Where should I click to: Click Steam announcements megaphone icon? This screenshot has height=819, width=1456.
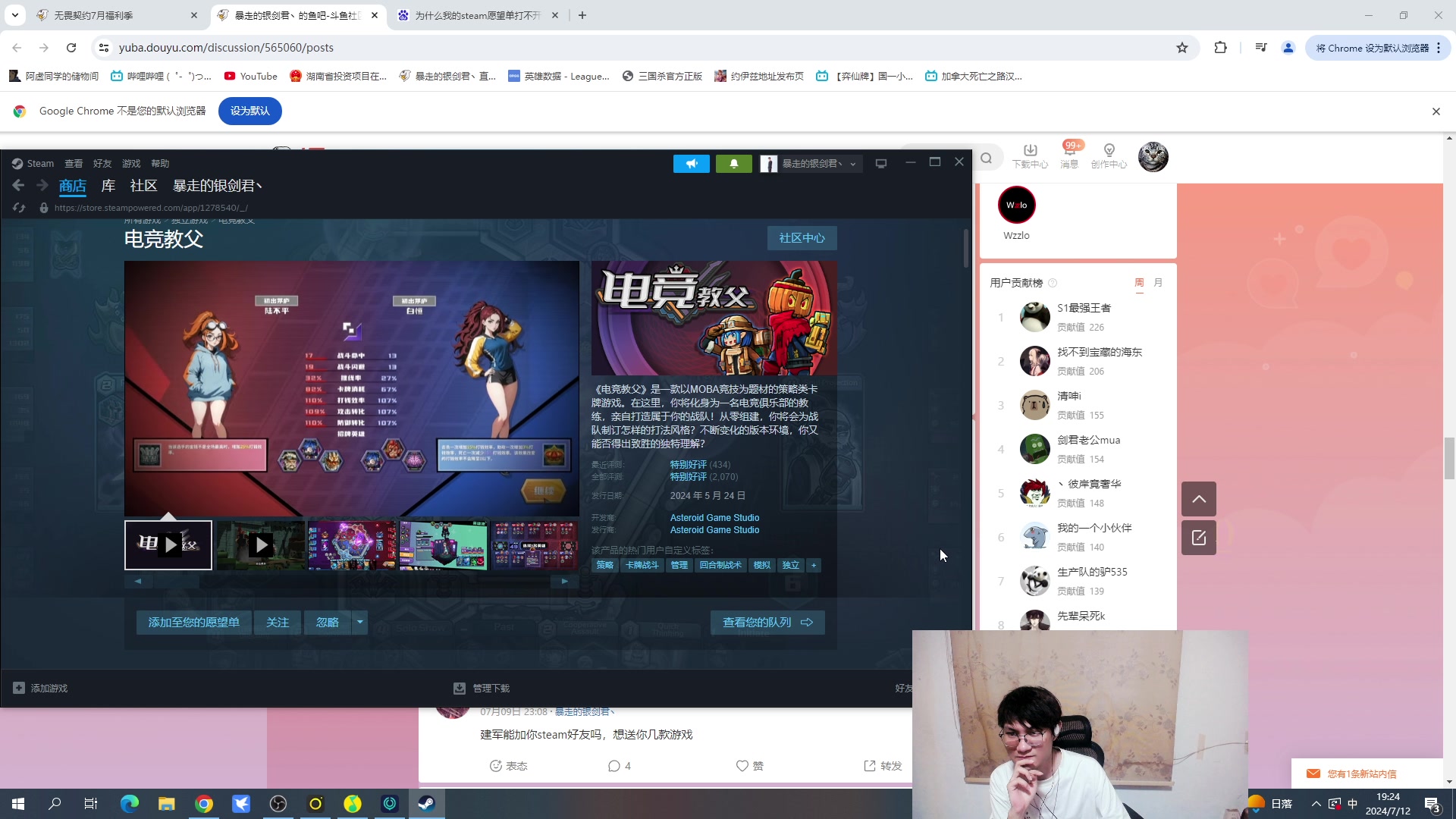[x=691, y=164]
